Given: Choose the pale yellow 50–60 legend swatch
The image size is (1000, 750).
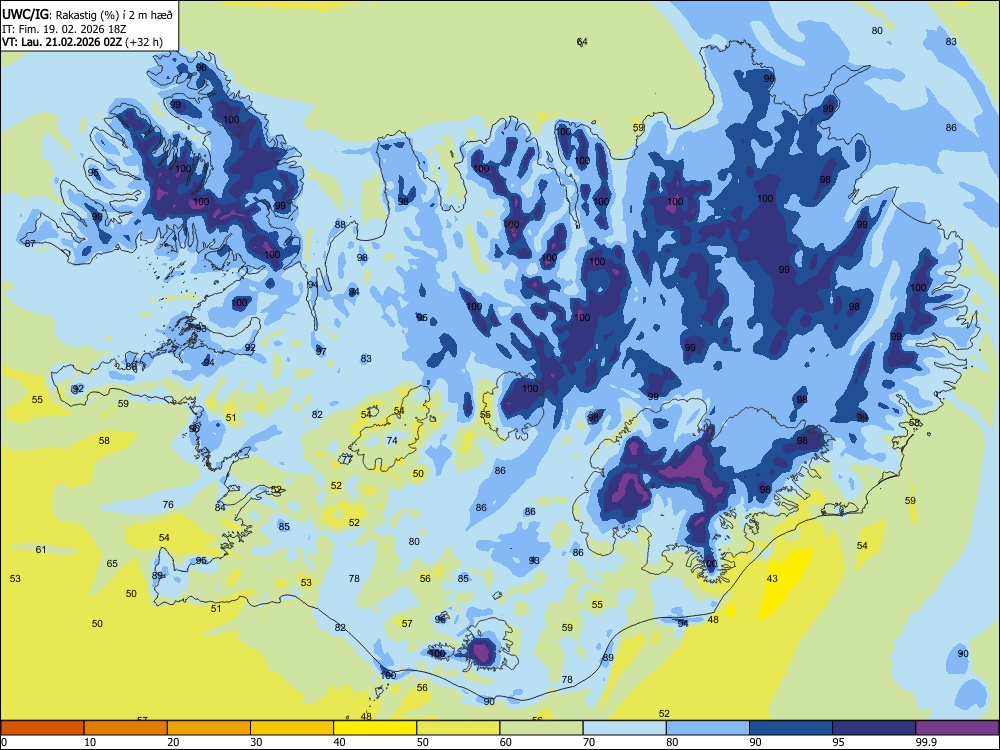Looking at the screenshot, I should pyautogui.click(x=458, y=728).
